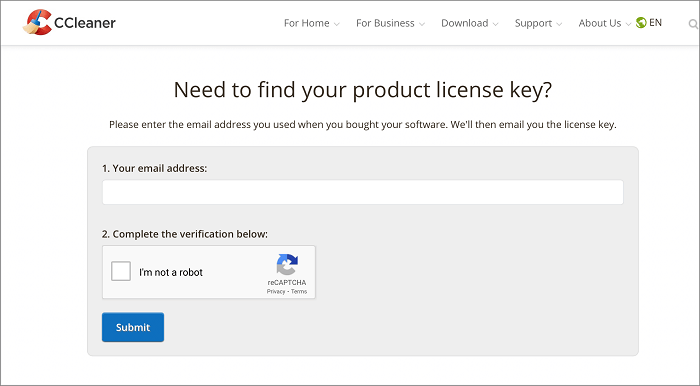Open reCAPTCHA Privacy link
The height and width of the screenshot is (386, 700).
pyautogui.click(x=276, y=291)
